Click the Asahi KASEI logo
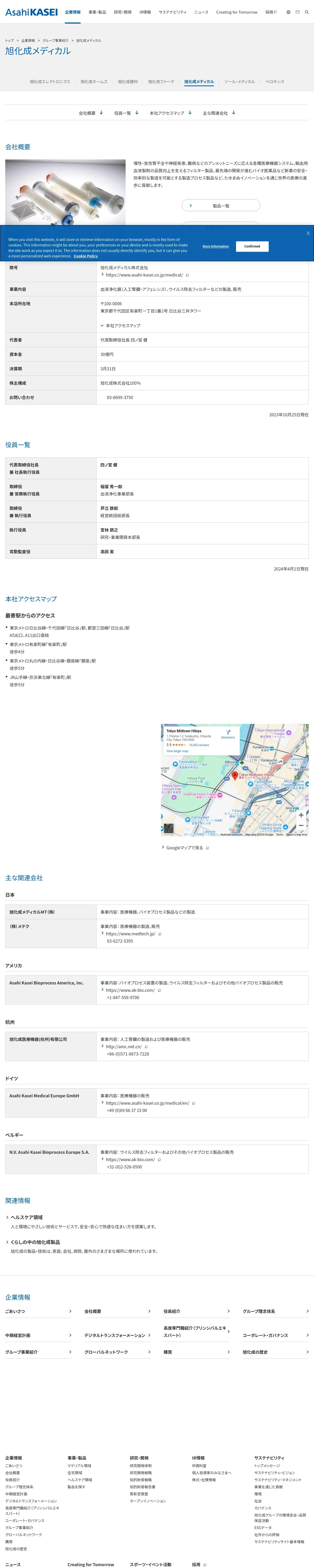314x1568 pixels. (32, 12)
